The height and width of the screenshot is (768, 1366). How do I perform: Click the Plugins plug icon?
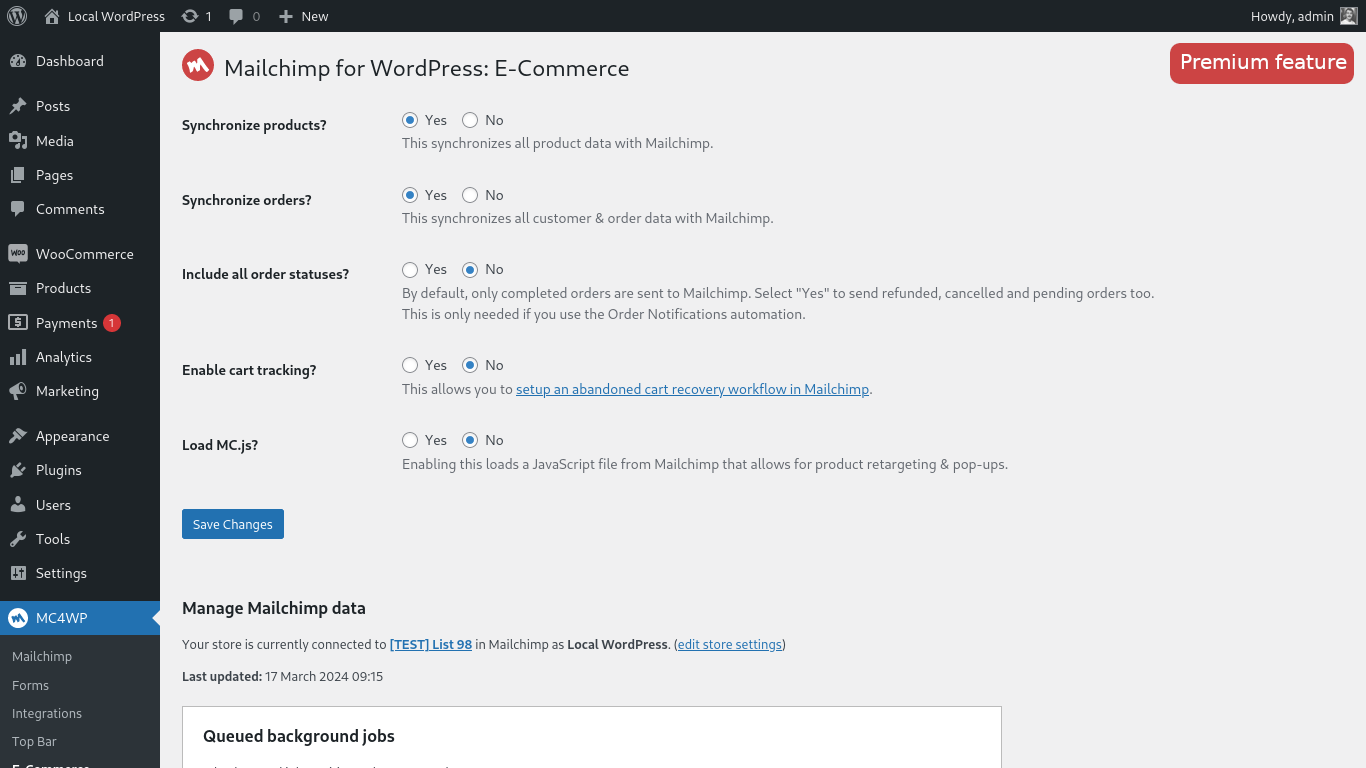coord(18,470)
